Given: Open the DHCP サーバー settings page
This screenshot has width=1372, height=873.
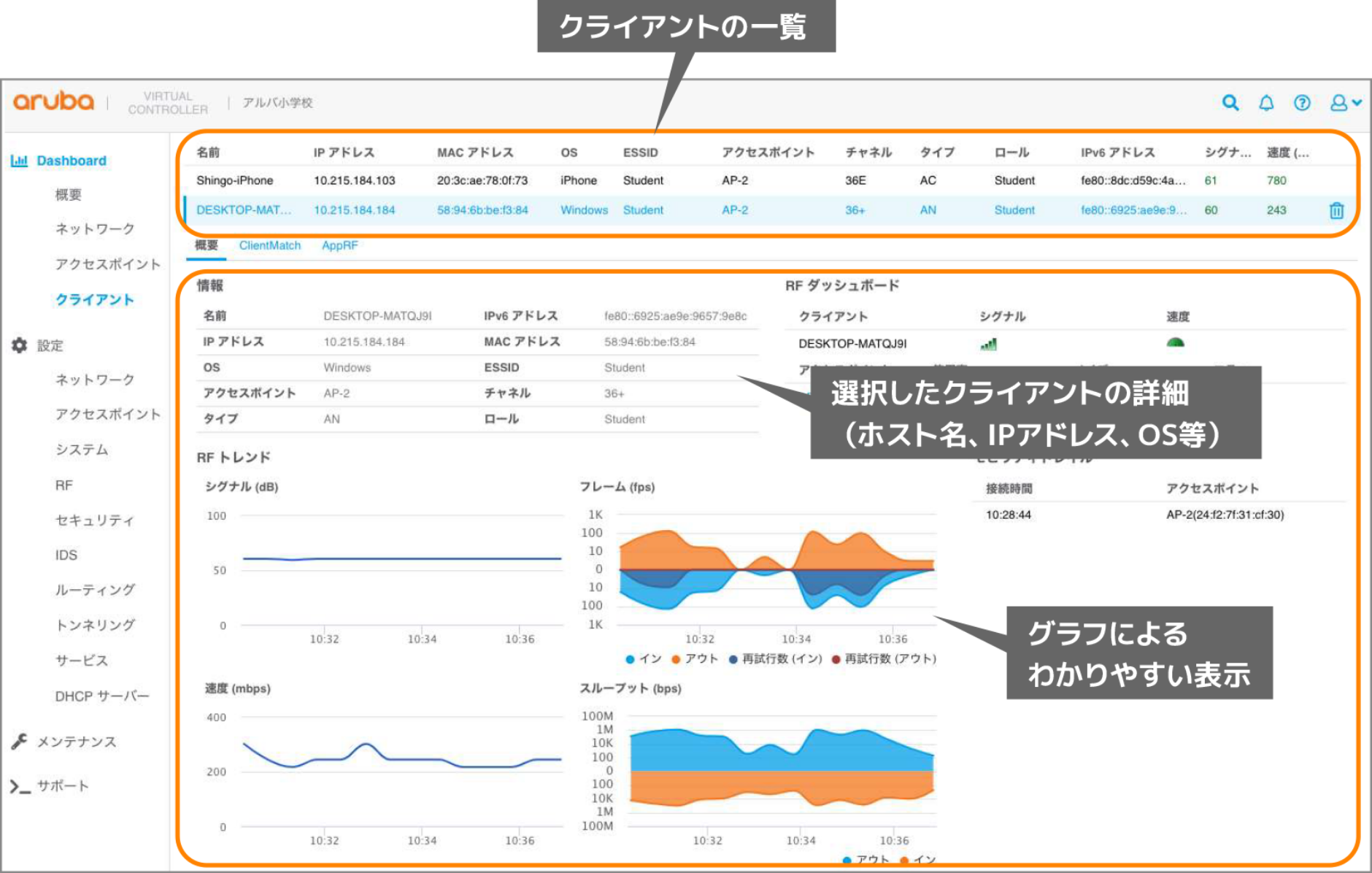Looking at the screenshot, I should pos(102,696).
